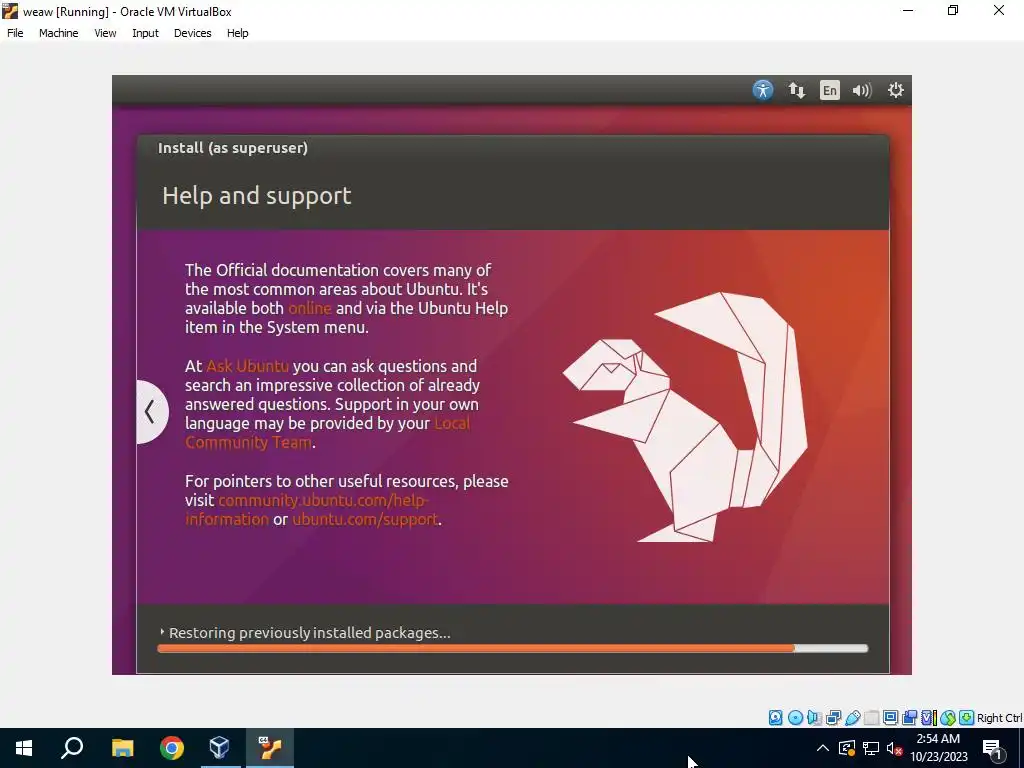Click the 'Restoring previously installed packages...' status text
The height and width of the screenshot is (768, 1024).
point(310,633)
